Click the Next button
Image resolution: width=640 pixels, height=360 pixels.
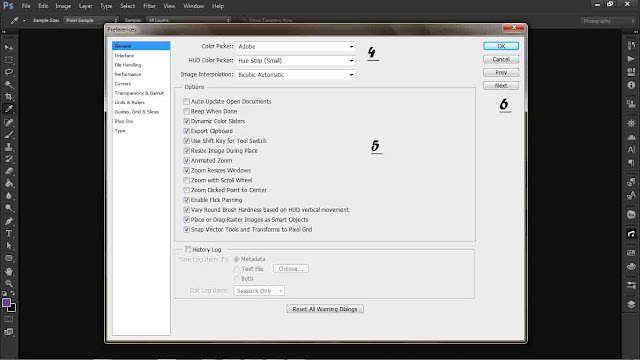tap(501, 85)
